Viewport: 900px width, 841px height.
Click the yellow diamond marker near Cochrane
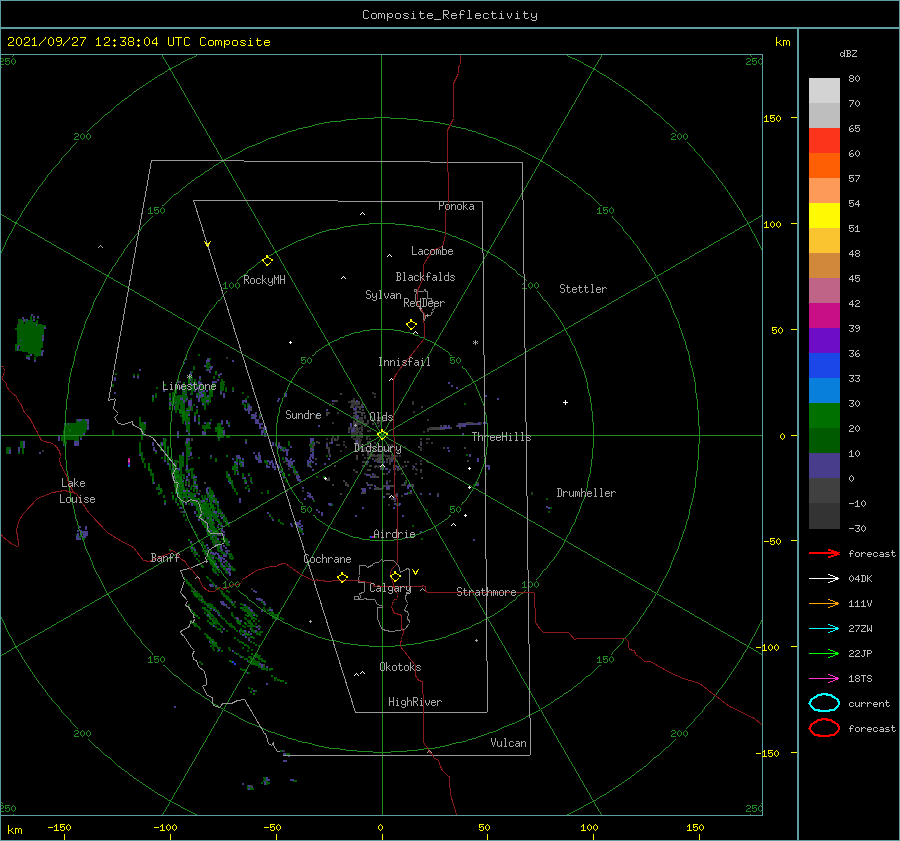[342, 577]
